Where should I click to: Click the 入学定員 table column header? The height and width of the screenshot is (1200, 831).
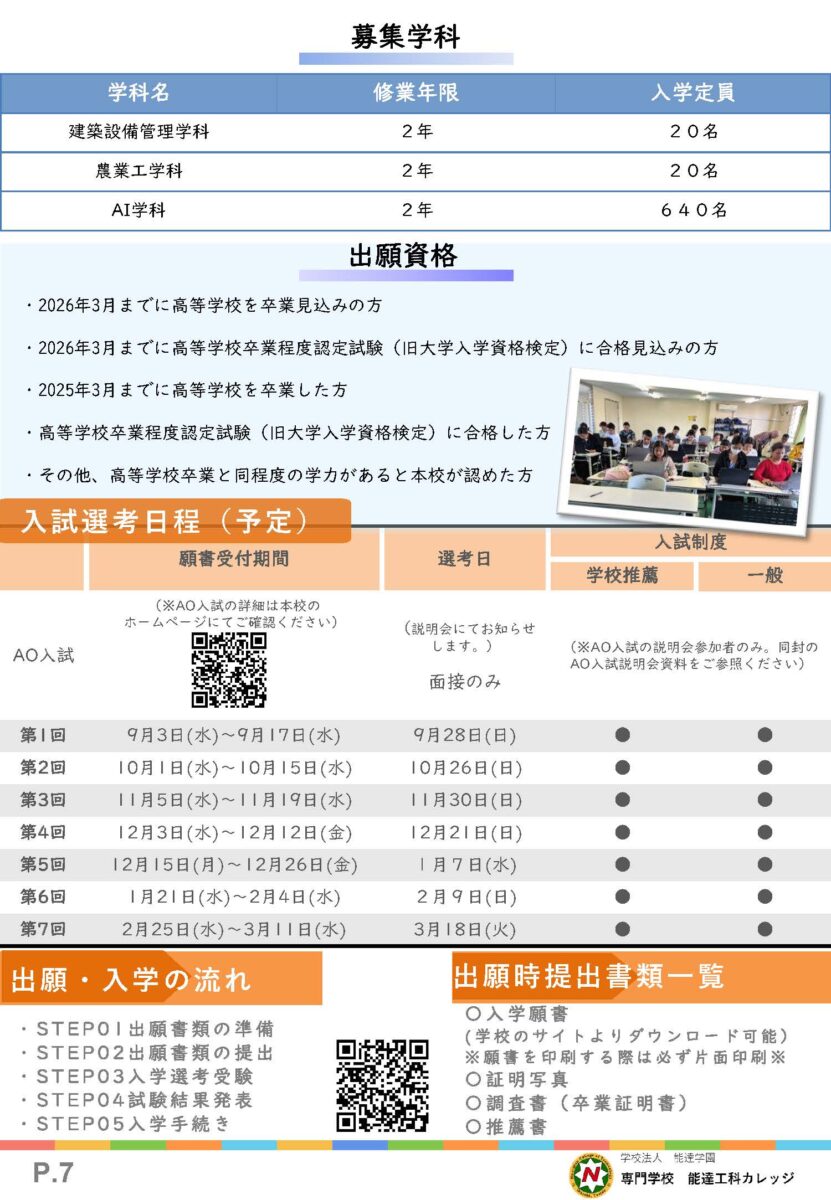[693, 94]
